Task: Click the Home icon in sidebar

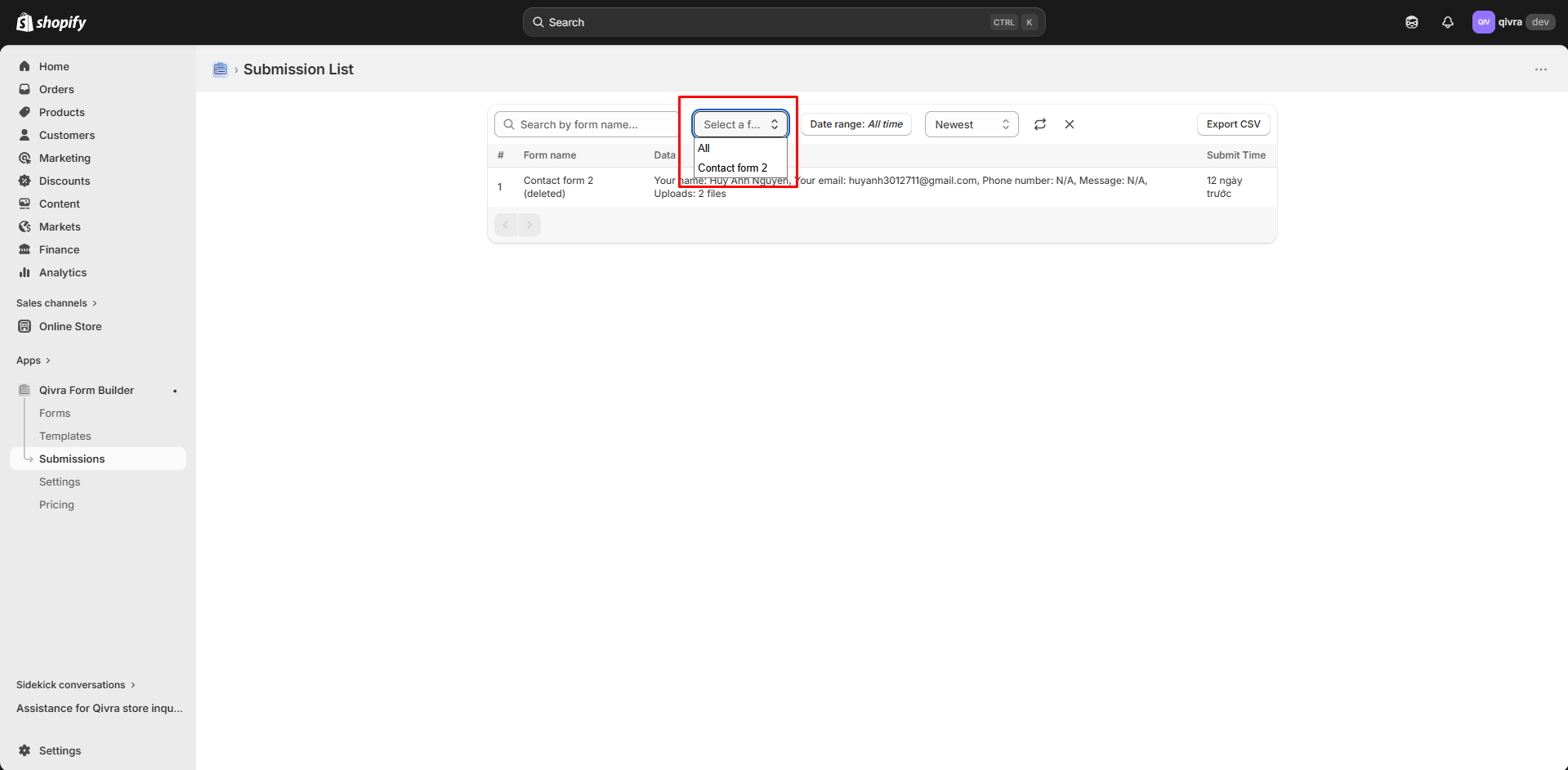Action: (x=25, y=66)
